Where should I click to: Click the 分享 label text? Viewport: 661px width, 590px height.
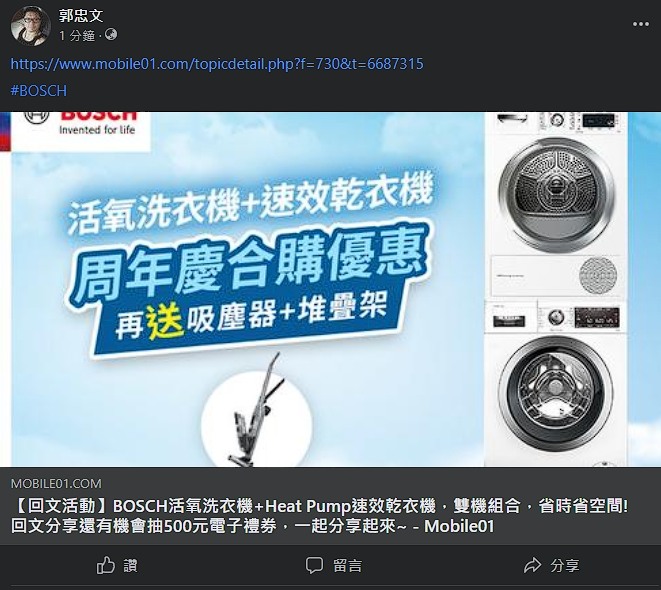tap(565, 566)
